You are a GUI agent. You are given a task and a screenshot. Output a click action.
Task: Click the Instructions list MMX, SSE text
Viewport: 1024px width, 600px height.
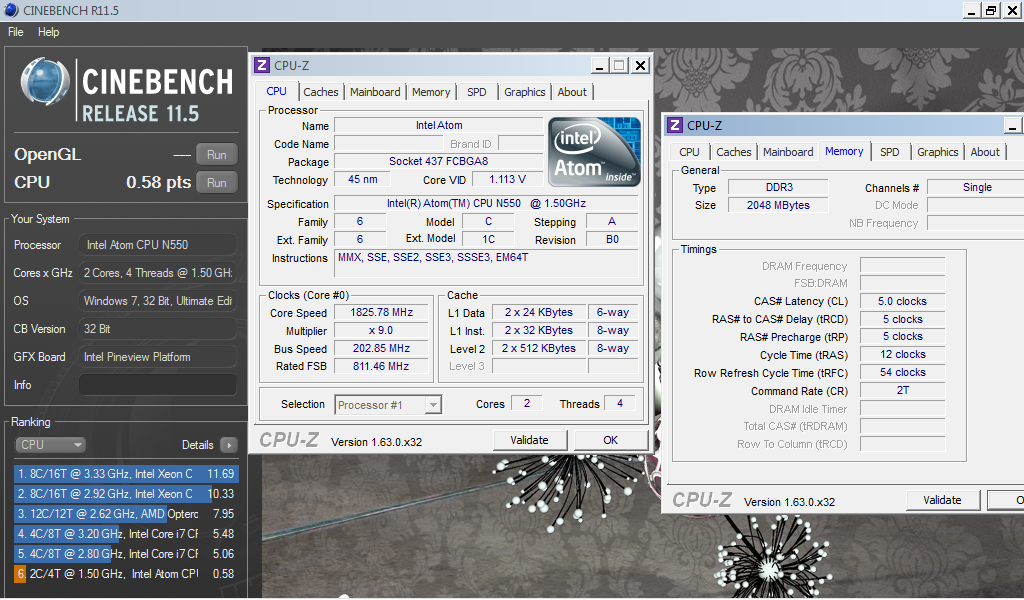[x=433, y=257]
